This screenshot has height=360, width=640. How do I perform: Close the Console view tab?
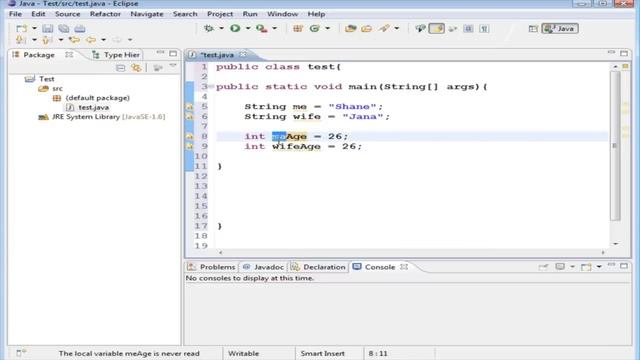(x=404, y=267)
